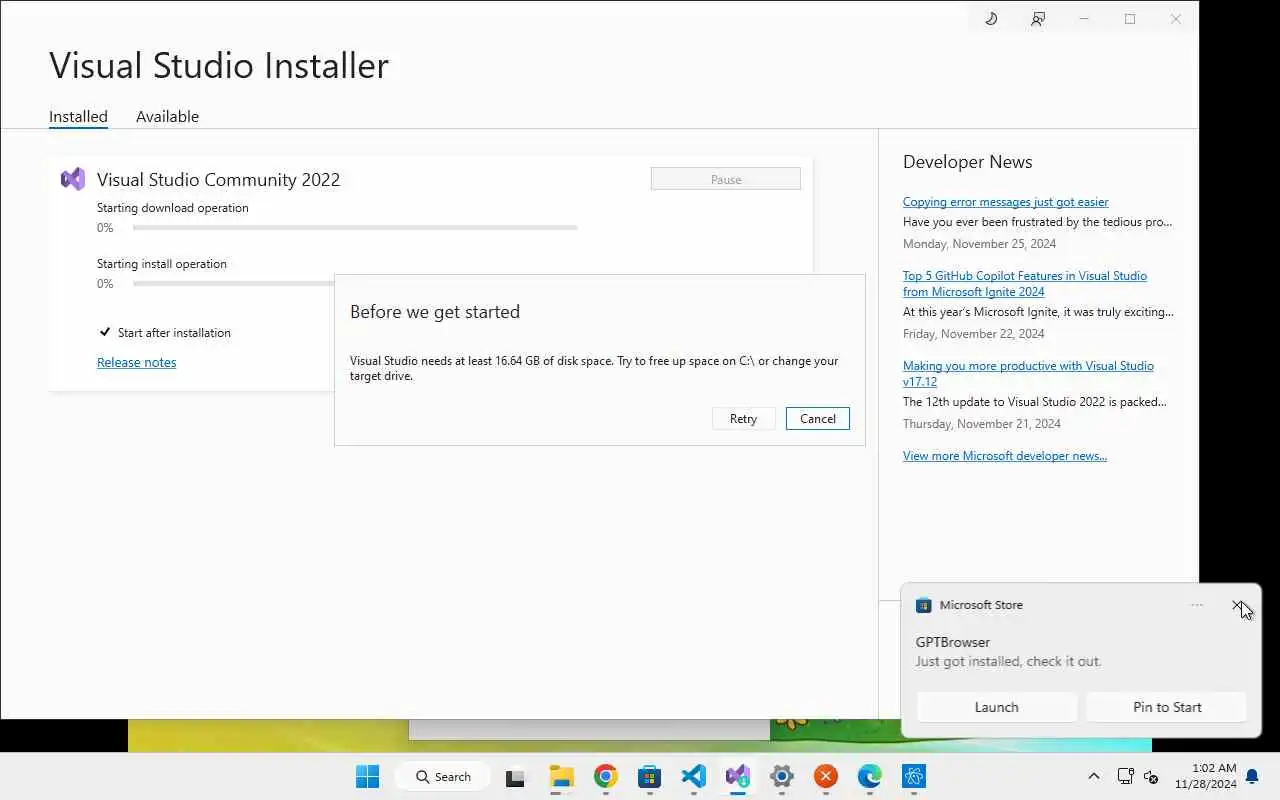This screenshot has height=800, width=1280.
Task: Click Cancel in the disk space dialog
Action: [x=818, y=419]
